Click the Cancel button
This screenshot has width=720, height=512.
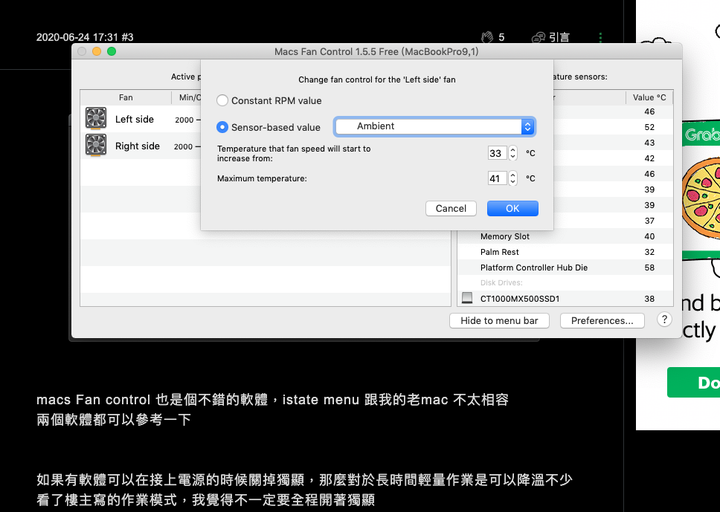pyautogui.click(x=451, y=208)
